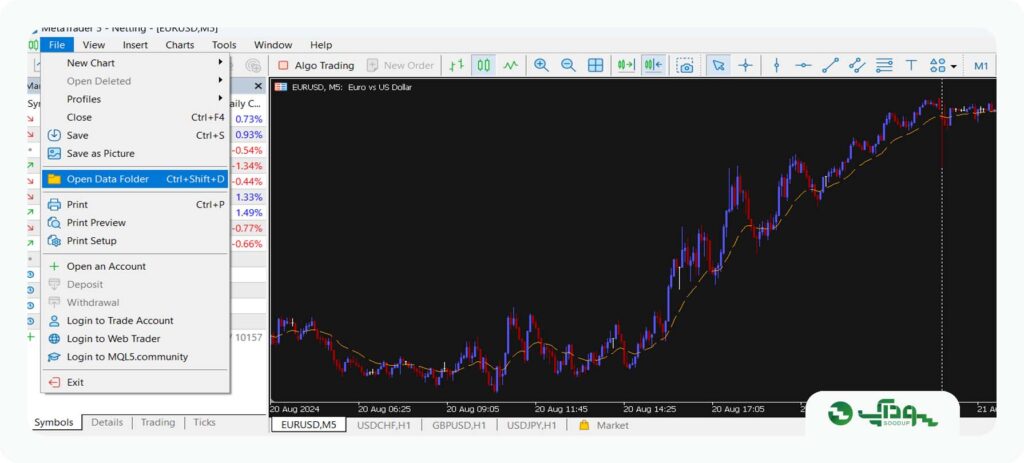
Task: Toggle chart auto scroll icon
Action: pos(626,65)
